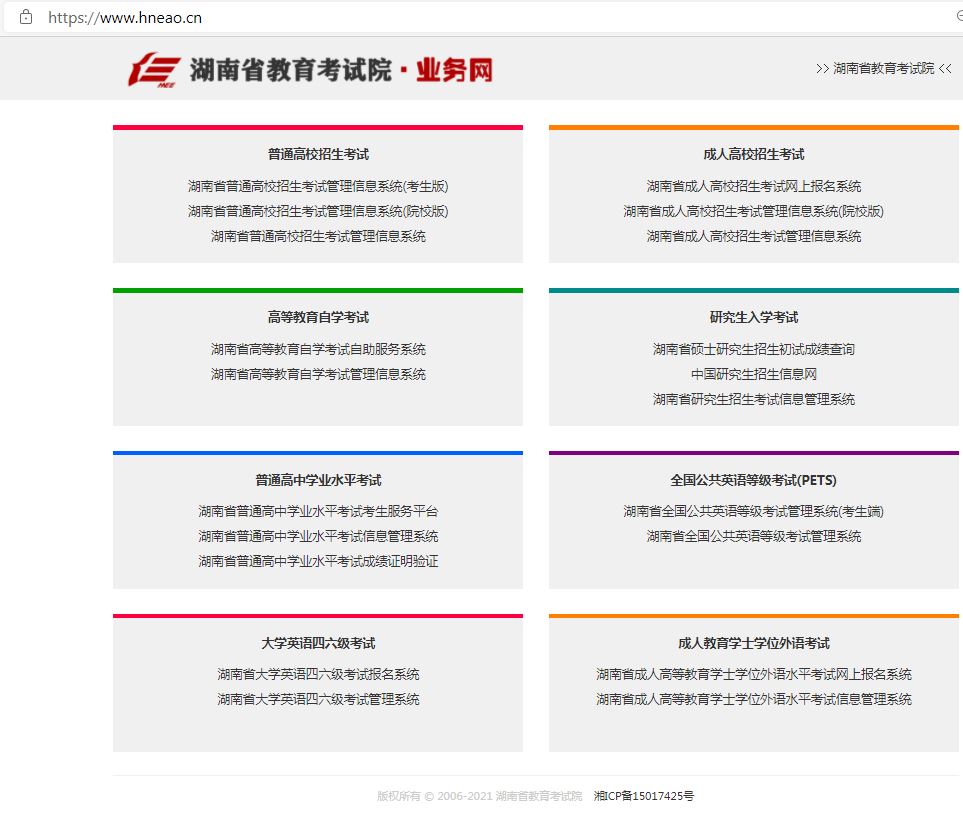This screenshot has height=824, width=963.
Task: Open 湖南省大学英语四六级考试报名系统
Action: [x=318, y=675]
